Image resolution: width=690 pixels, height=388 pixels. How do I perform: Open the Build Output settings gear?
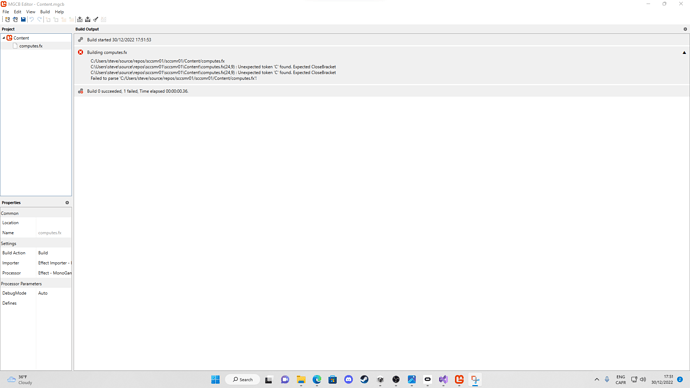(685, 29)
